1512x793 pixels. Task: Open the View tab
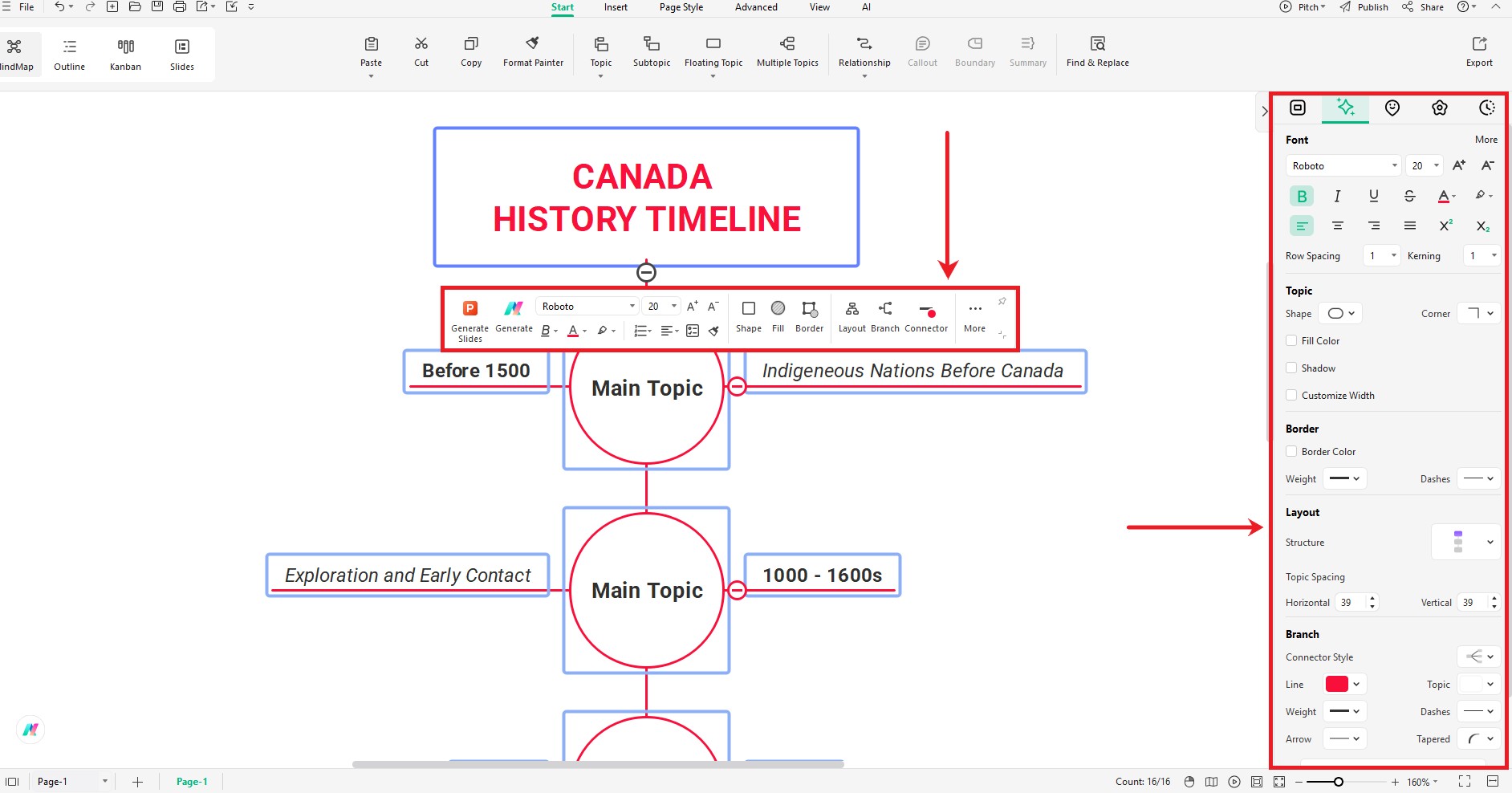[819, 7]
